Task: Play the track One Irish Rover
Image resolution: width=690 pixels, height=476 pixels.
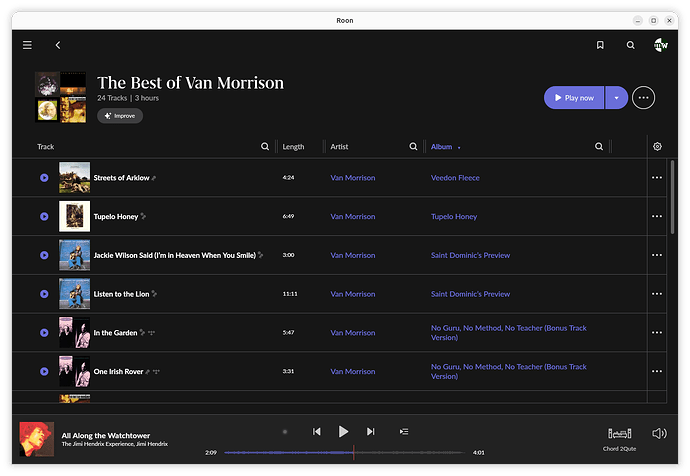Action: pos(44,371)
